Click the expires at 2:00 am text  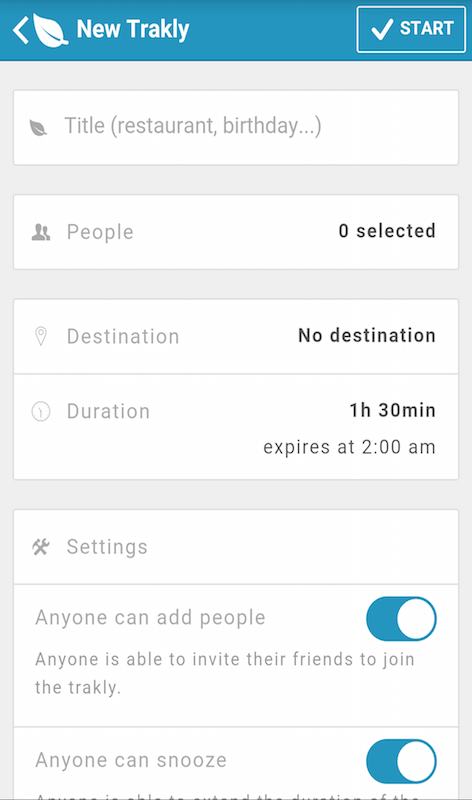(x=350, y=447)
